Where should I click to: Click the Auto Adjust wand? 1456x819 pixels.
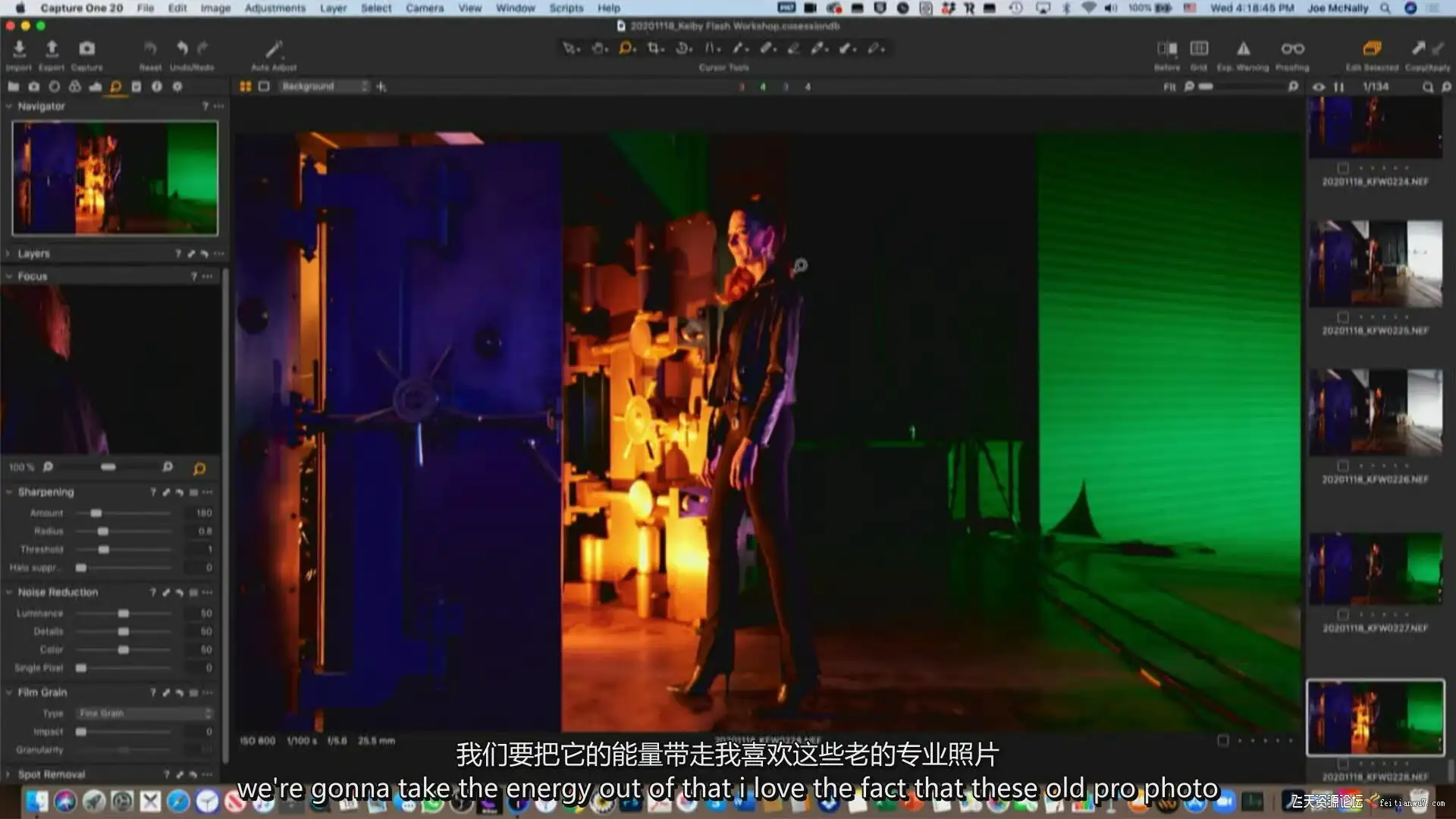tap(273, 49)
